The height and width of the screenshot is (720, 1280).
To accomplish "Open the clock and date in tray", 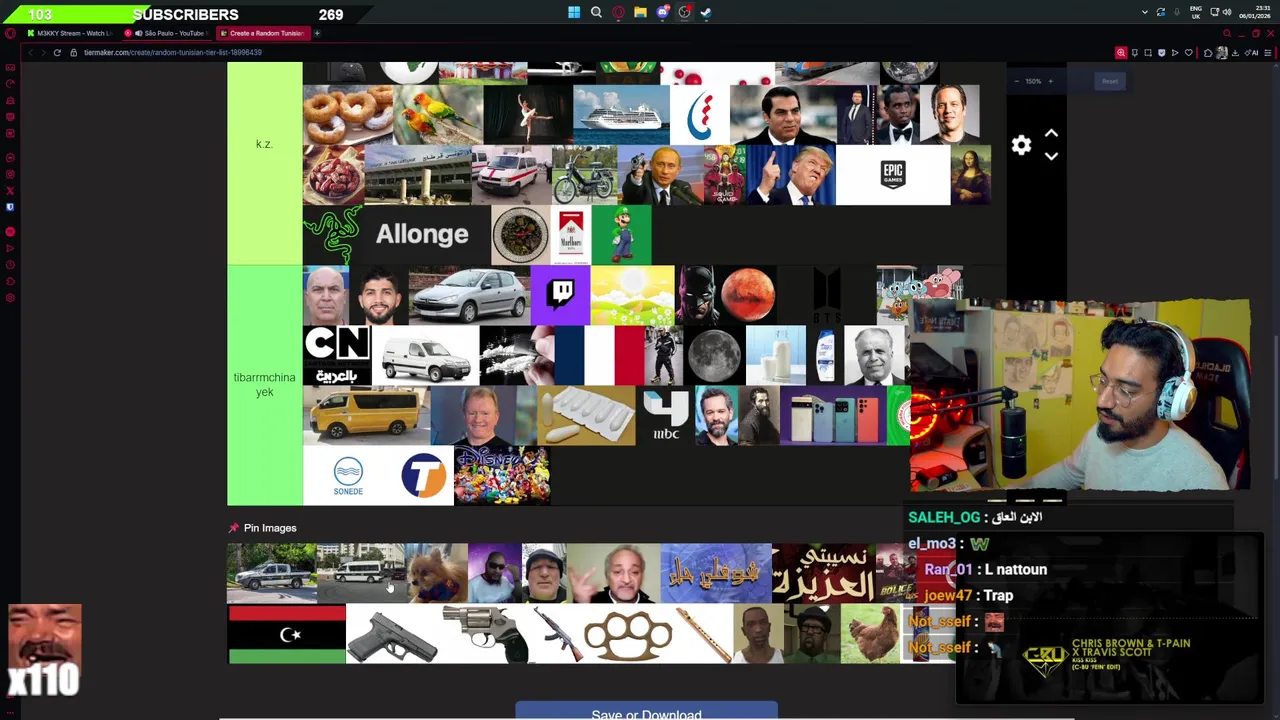I will pos(1254,13).
